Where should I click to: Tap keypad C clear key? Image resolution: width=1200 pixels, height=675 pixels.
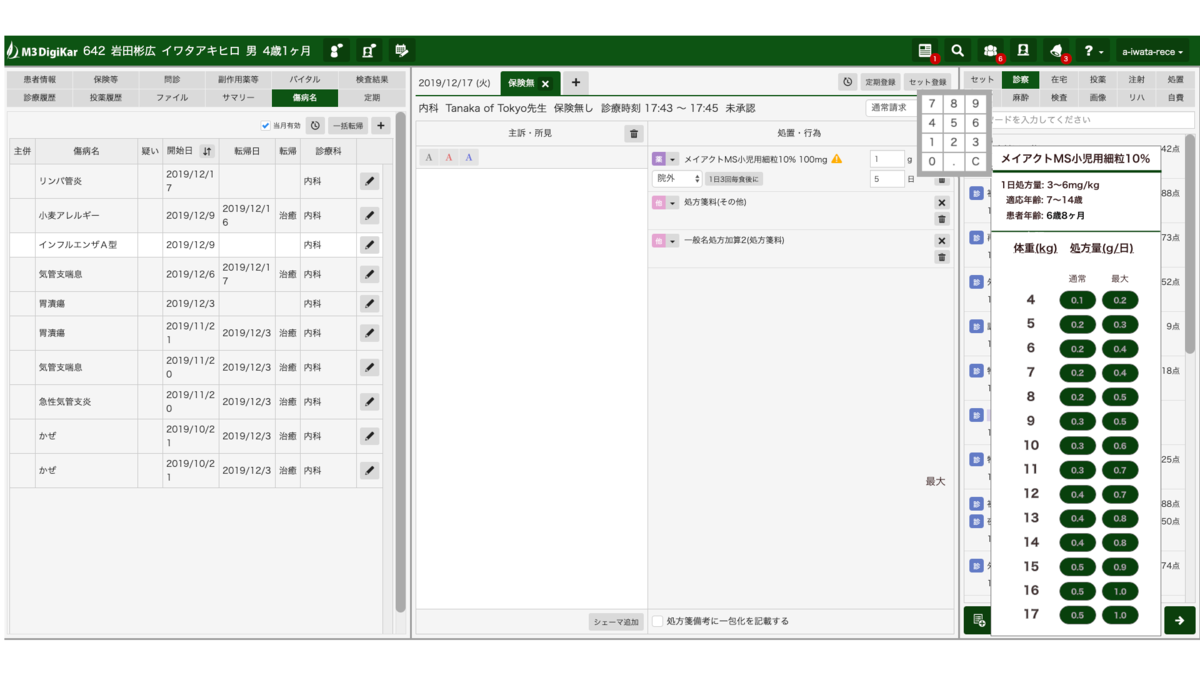pos(976,161)
